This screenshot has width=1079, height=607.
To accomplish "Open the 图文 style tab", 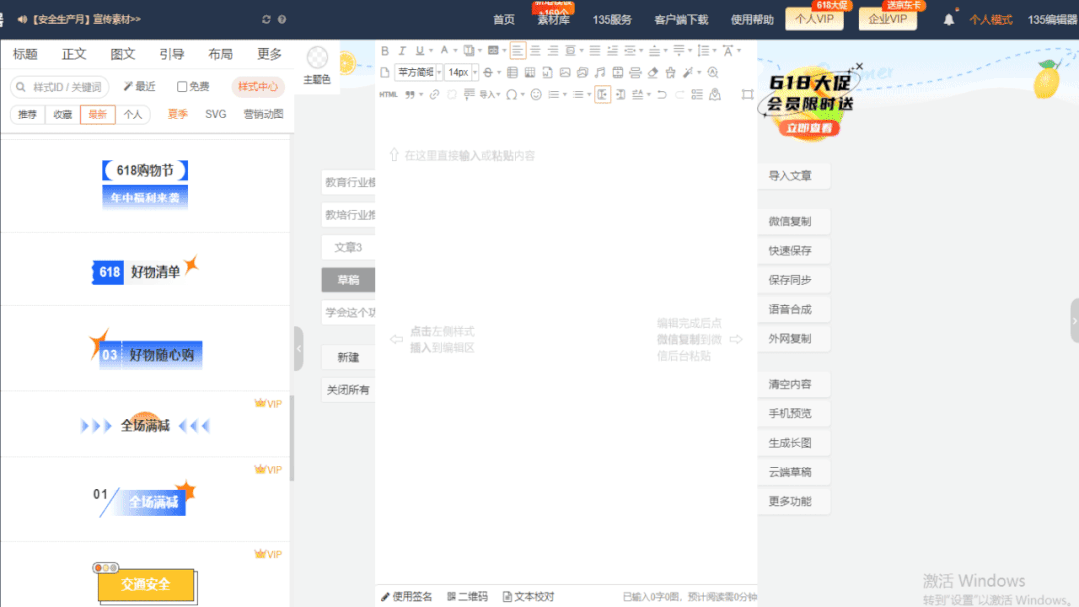I will click(x=123, y=54).
